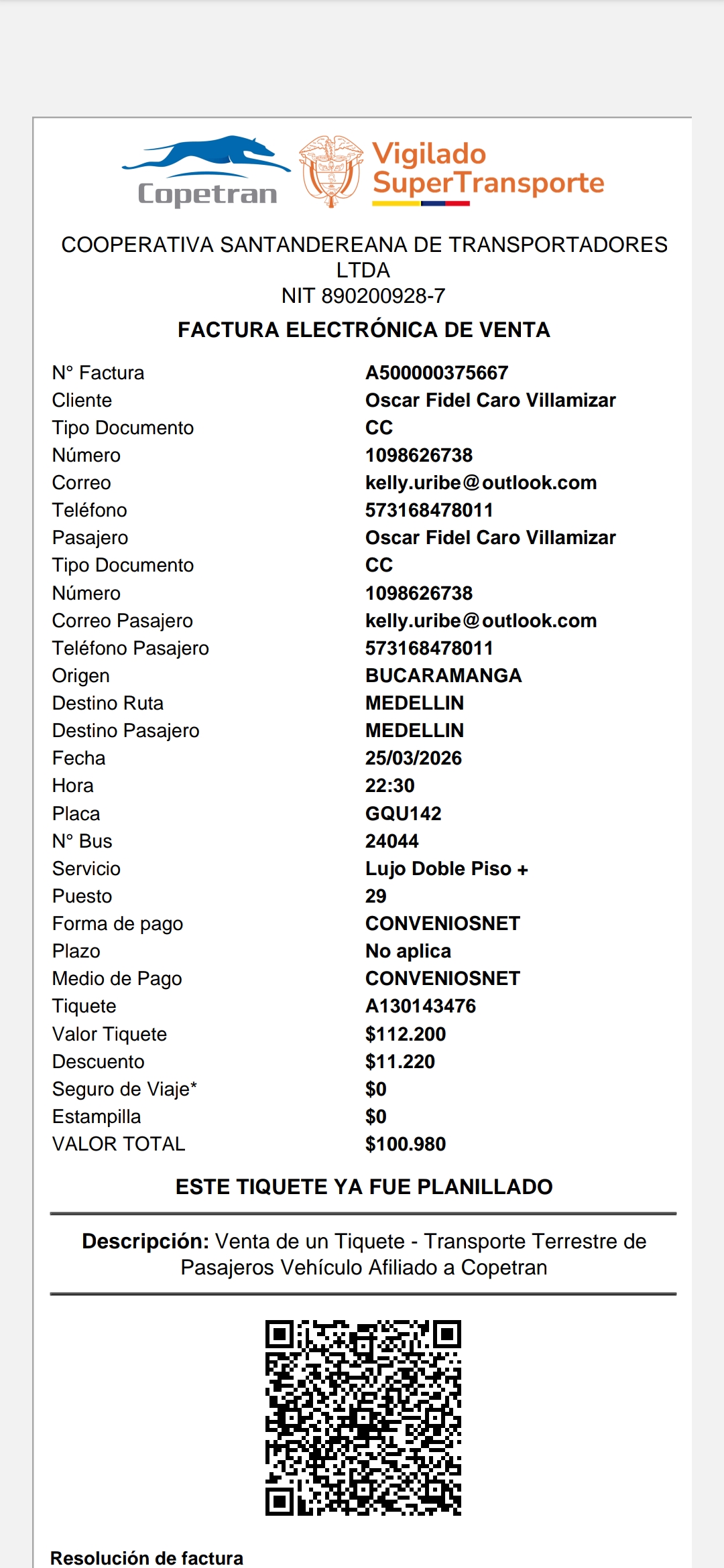Select the origin value BUCARAMANGA
Viewport: 724px width, 1568px height.
[443, 675]
